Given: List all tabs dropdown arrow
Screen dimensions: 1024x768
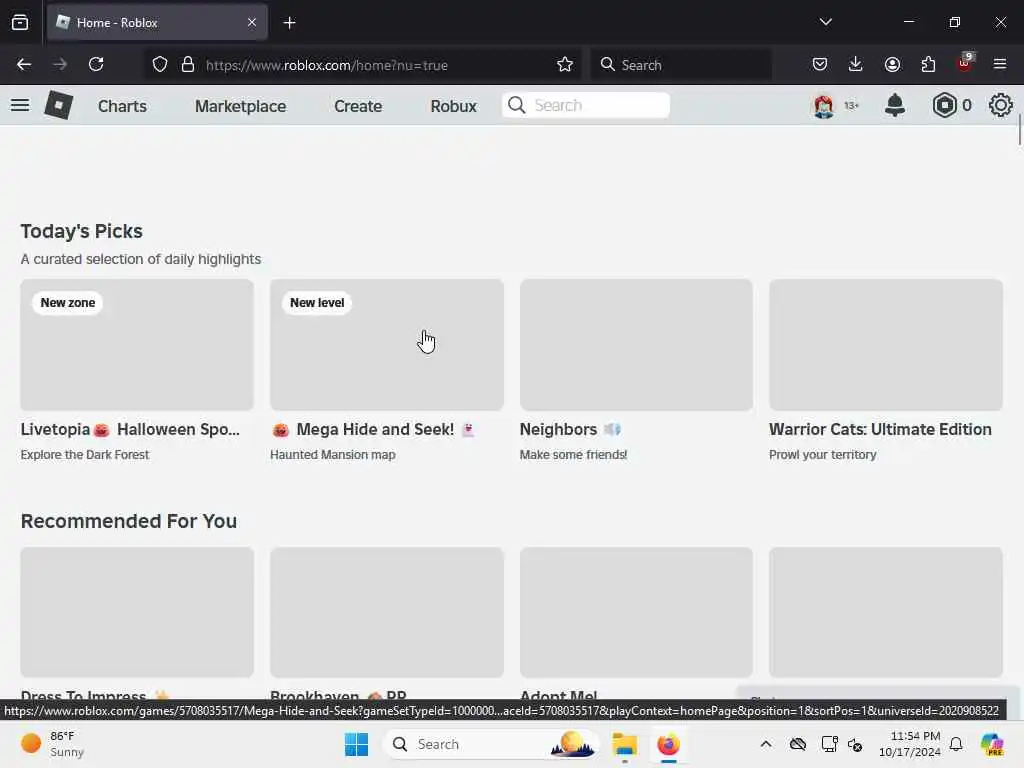Looking at the screenshot, I should (x=825, y=22).
